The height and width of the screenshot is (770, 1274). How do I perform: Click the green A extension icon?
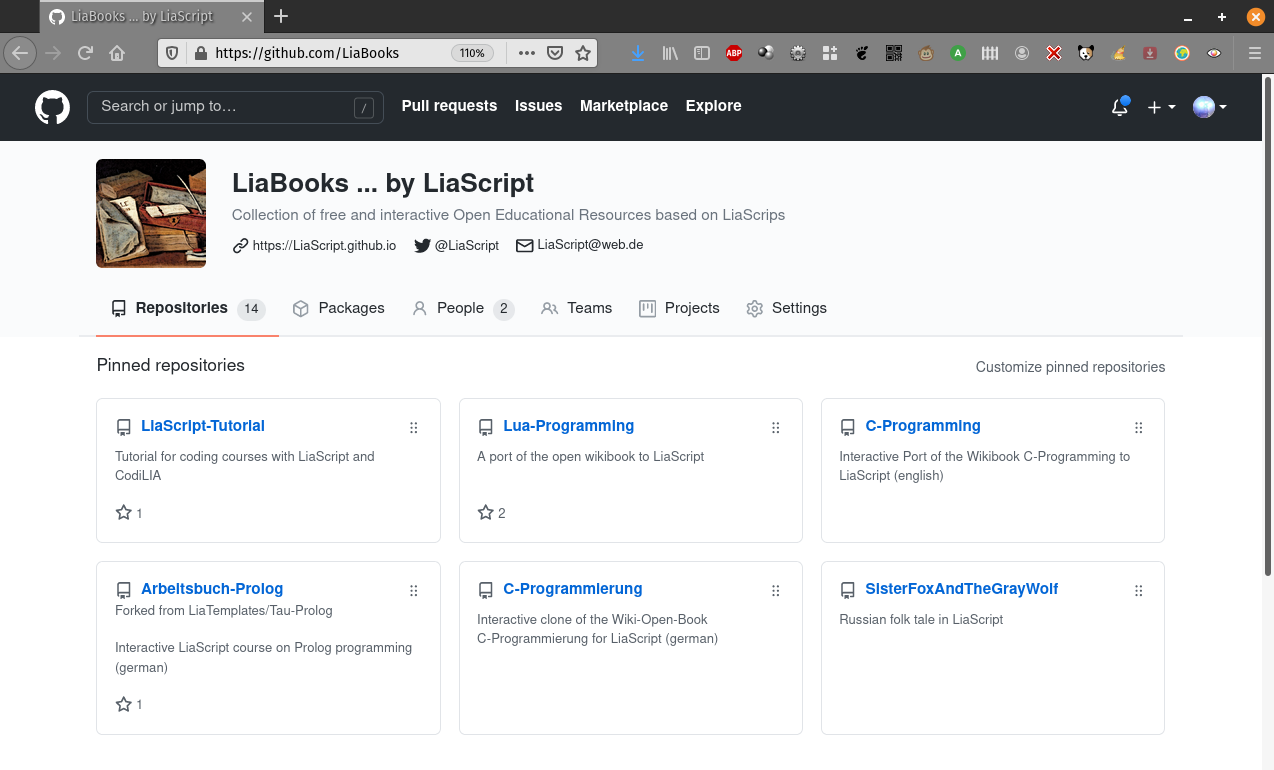pyautogui.click(x=958, y=53)
